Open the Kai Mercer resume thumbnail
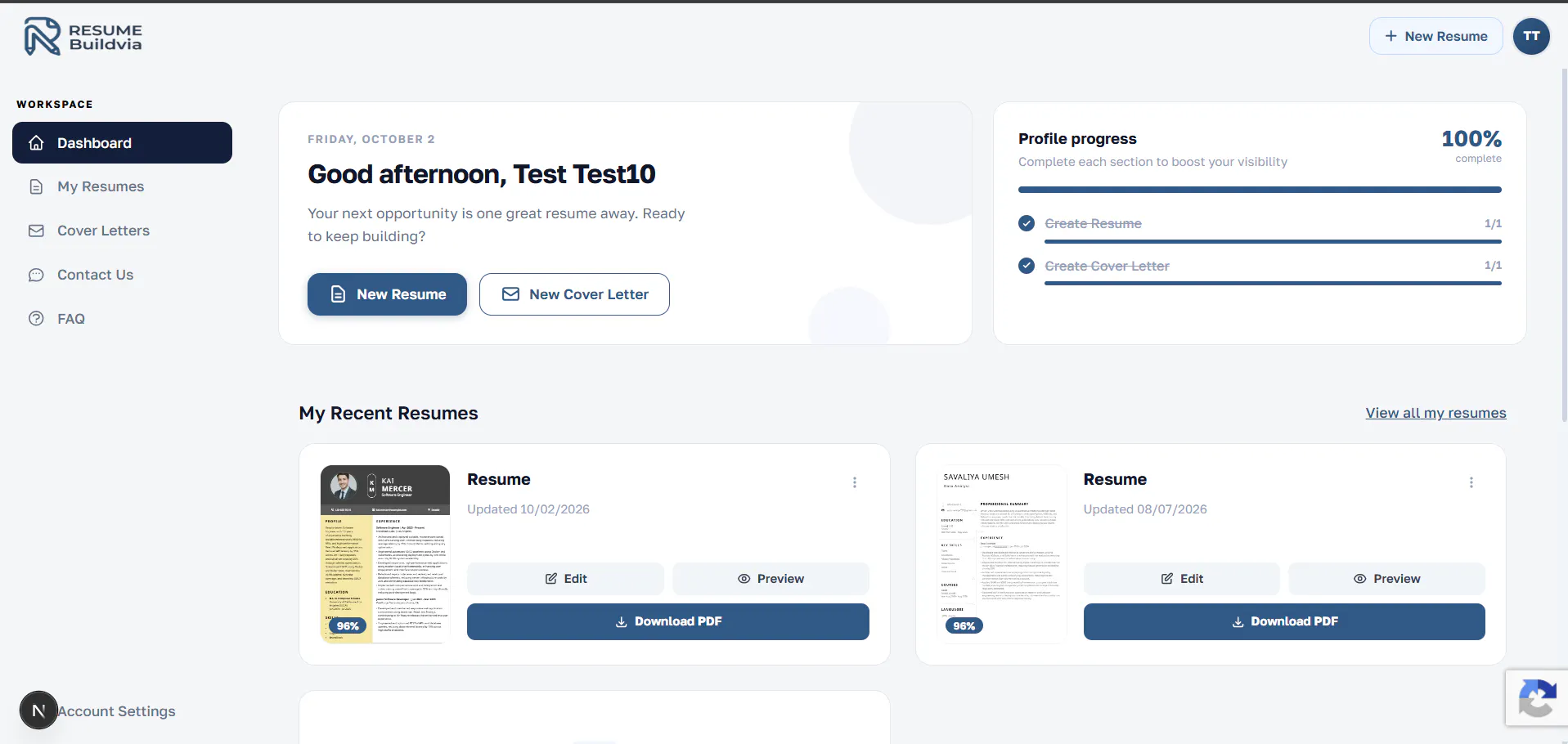 (x=385, y=554)
